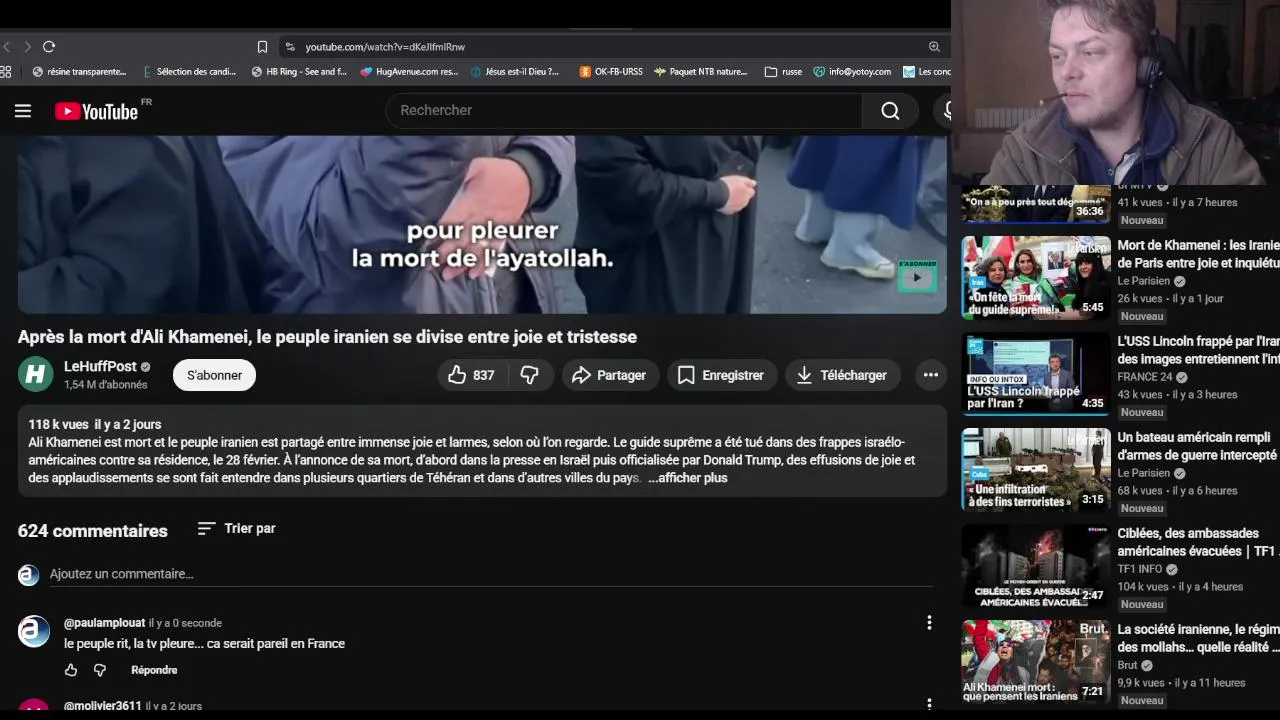
Task: Like the video with thumbs up 837
Action: click(x=471, y=375)
